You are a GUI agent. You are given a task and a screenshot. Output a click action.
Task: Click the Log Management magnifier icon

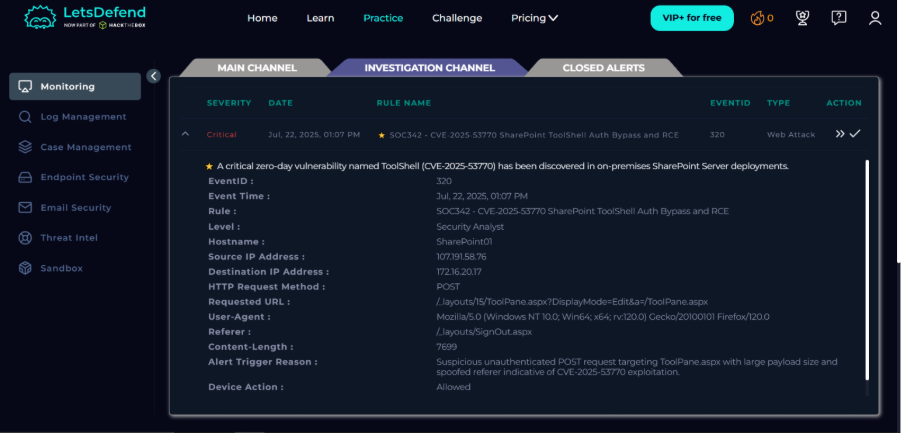point(25,117)
